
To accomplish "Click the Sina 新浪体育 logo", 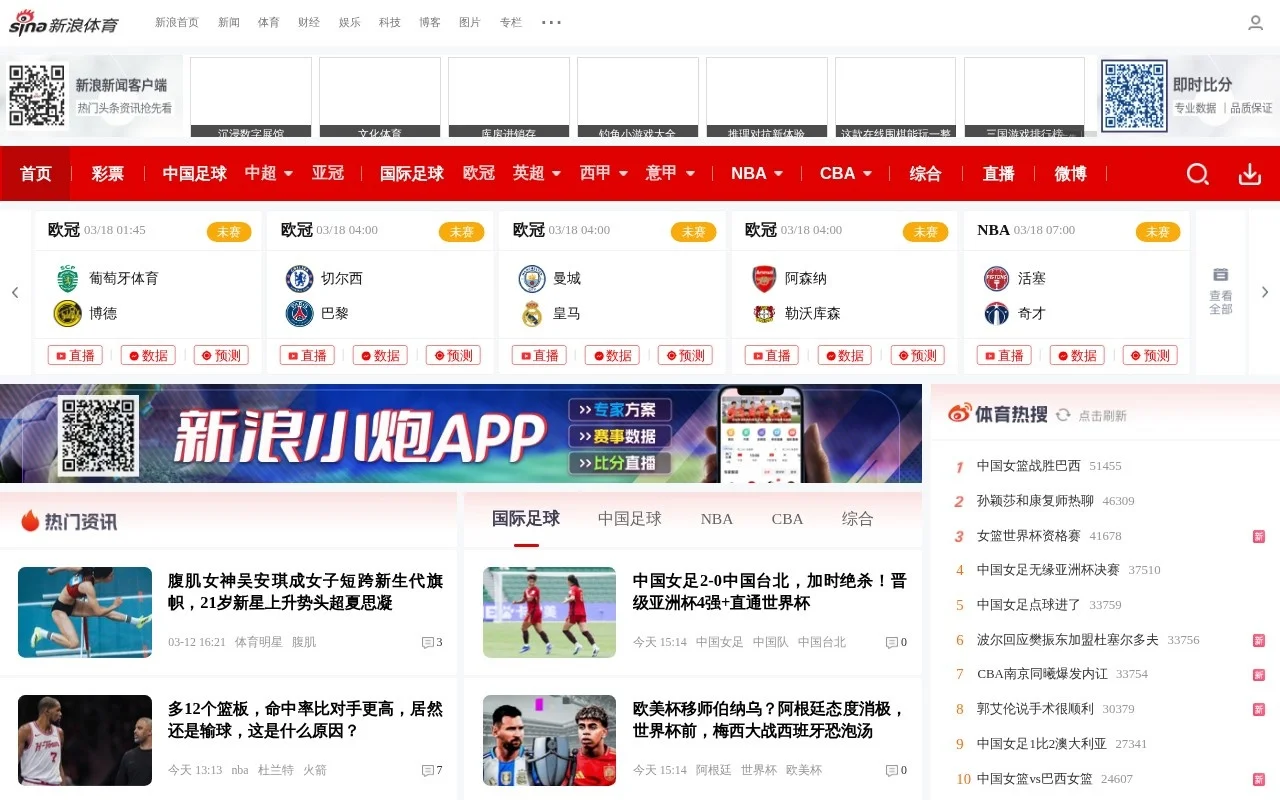I will 63,22.
